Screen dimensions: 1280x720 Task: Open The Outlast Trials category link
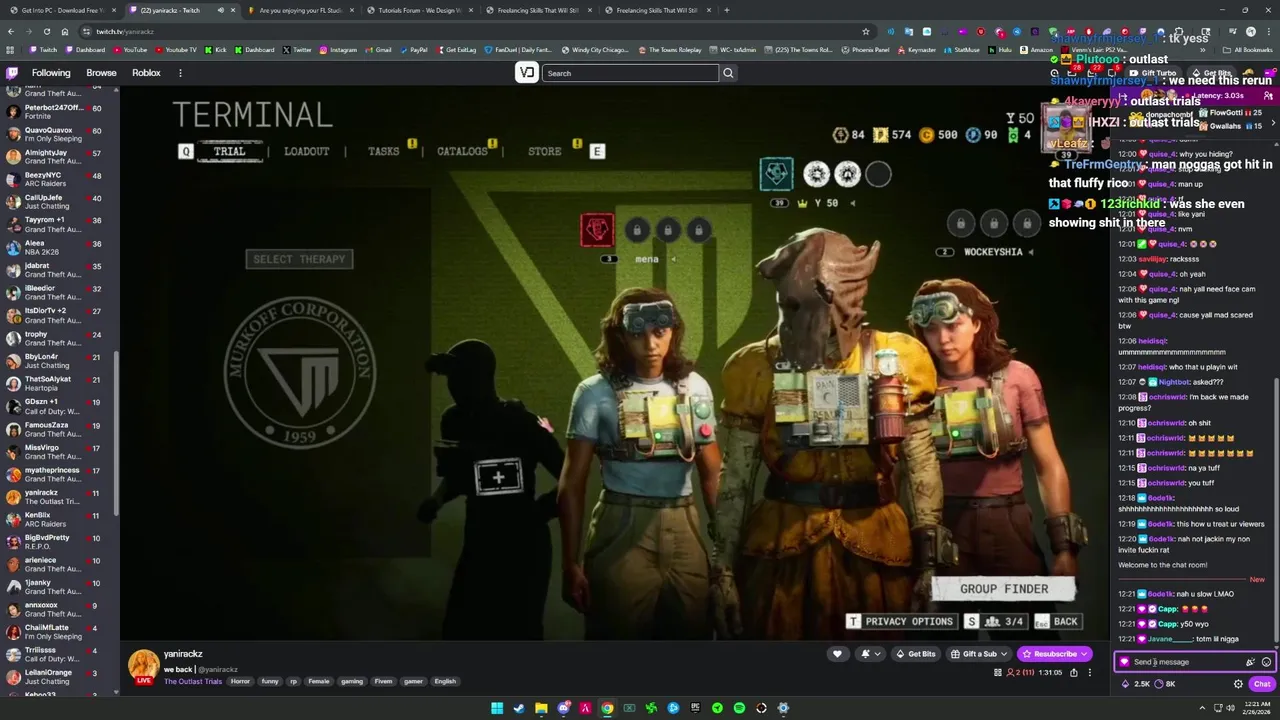coord(193,681)
